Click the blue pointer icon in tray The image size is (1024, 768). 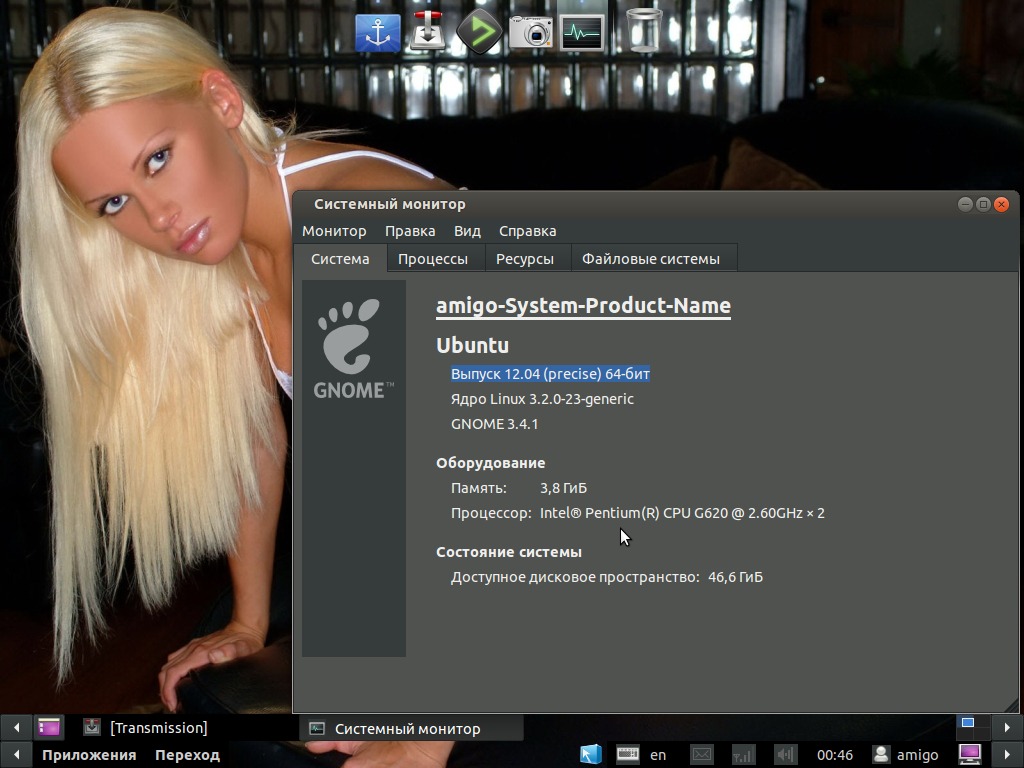(591, 754)
